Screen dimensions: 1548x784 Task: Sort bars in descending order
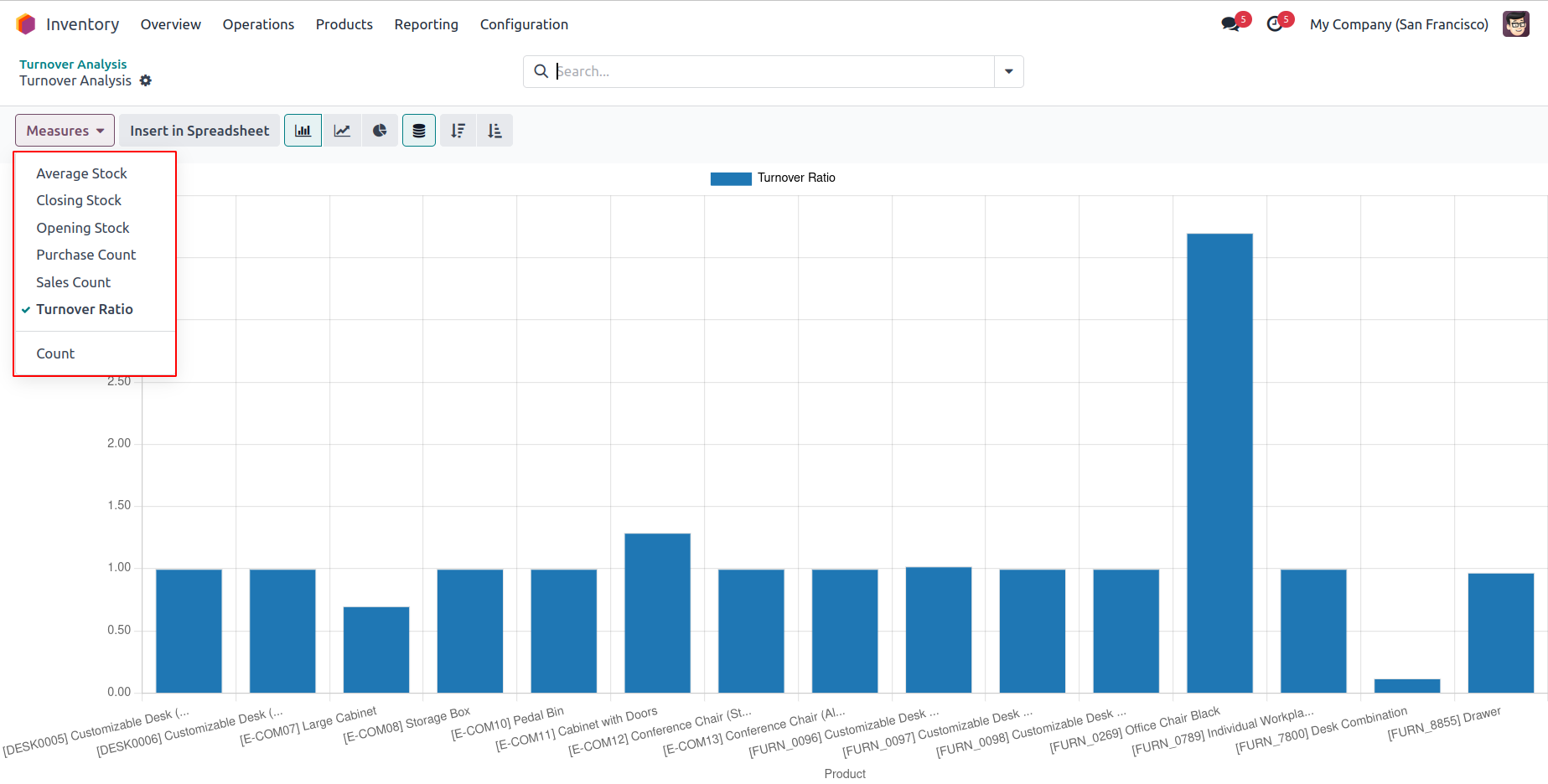(x=458, y=131)
